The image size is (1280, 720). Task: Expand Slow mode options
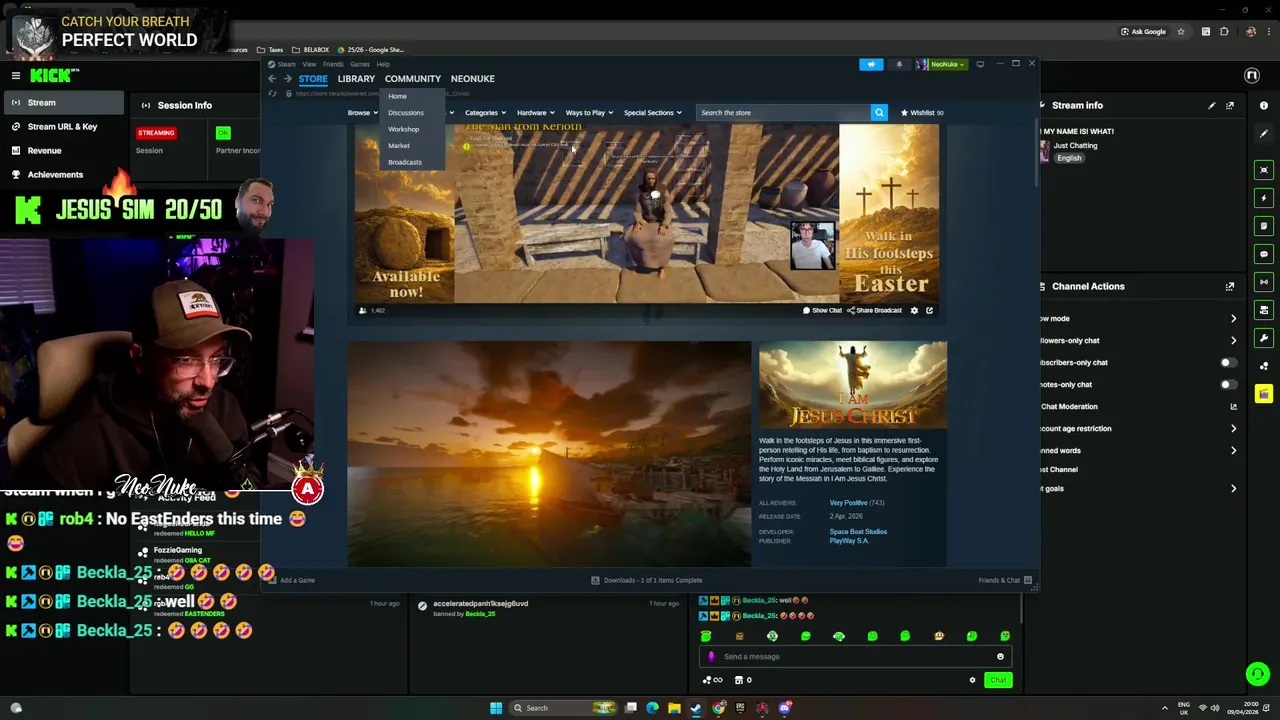[x=1233, y=319]
